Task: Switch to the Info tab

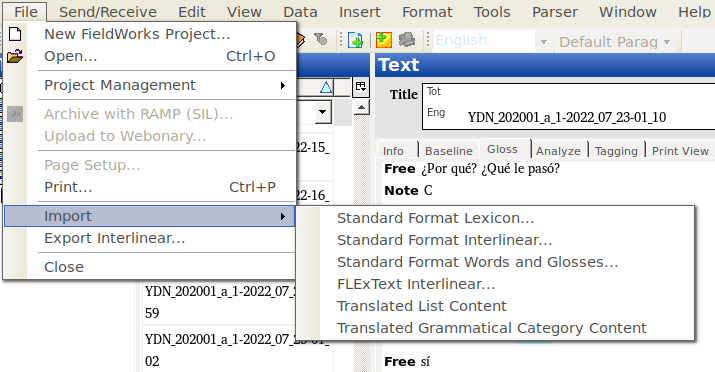Action: click(x=393, y=151)
